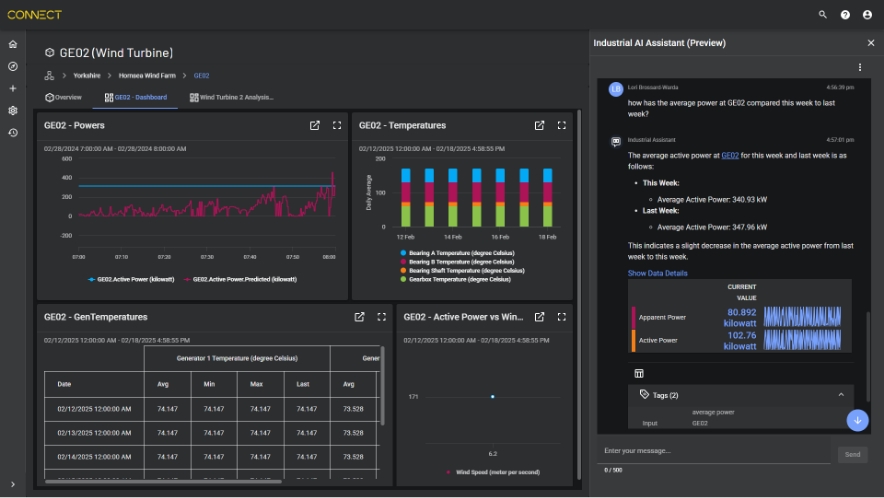Expand the left sidebar with bottom chevron
The width and height of the screenshot is (884, 498).
click(x=12, y=484)
